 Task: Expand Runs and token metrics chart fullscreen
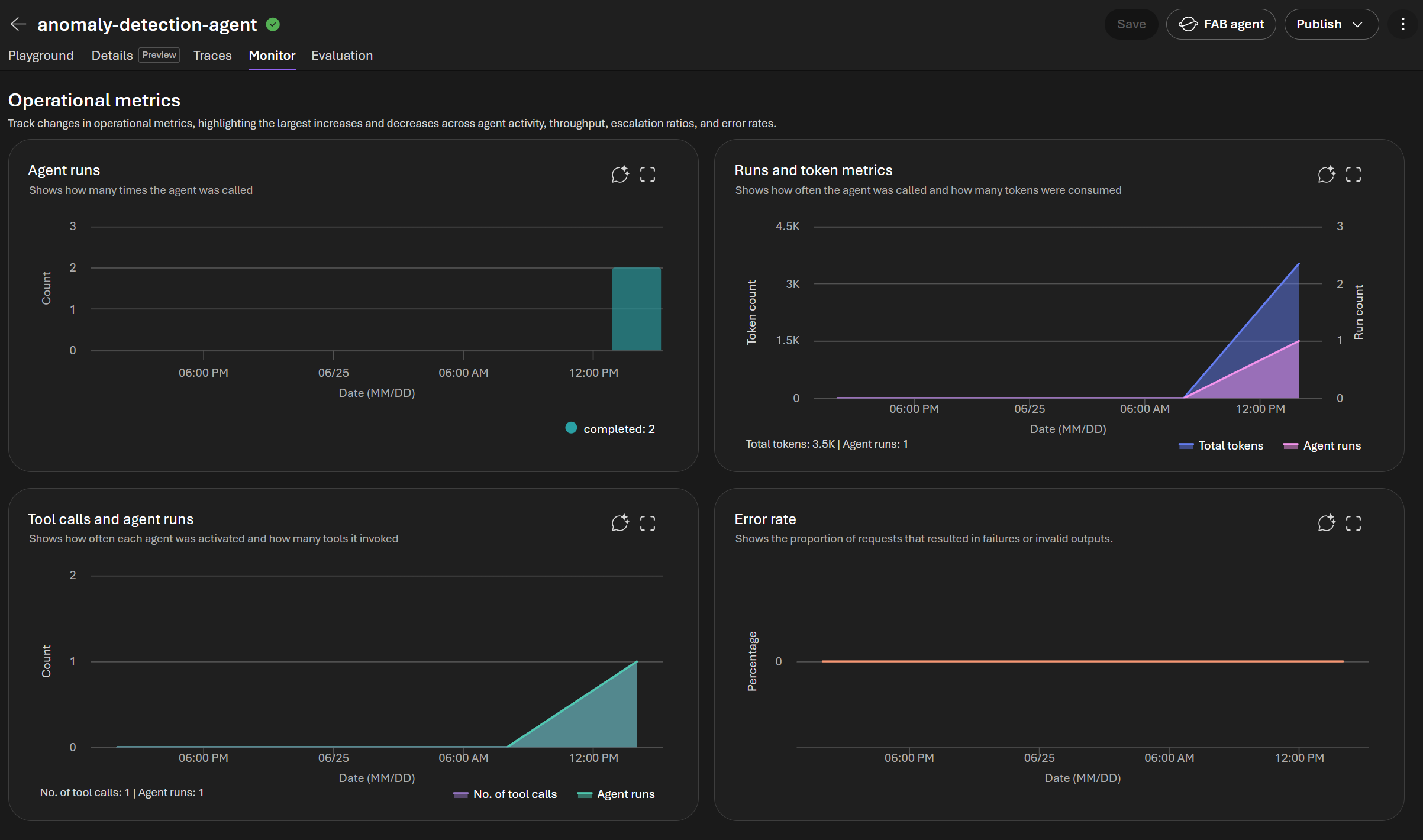pos(1353,174)
